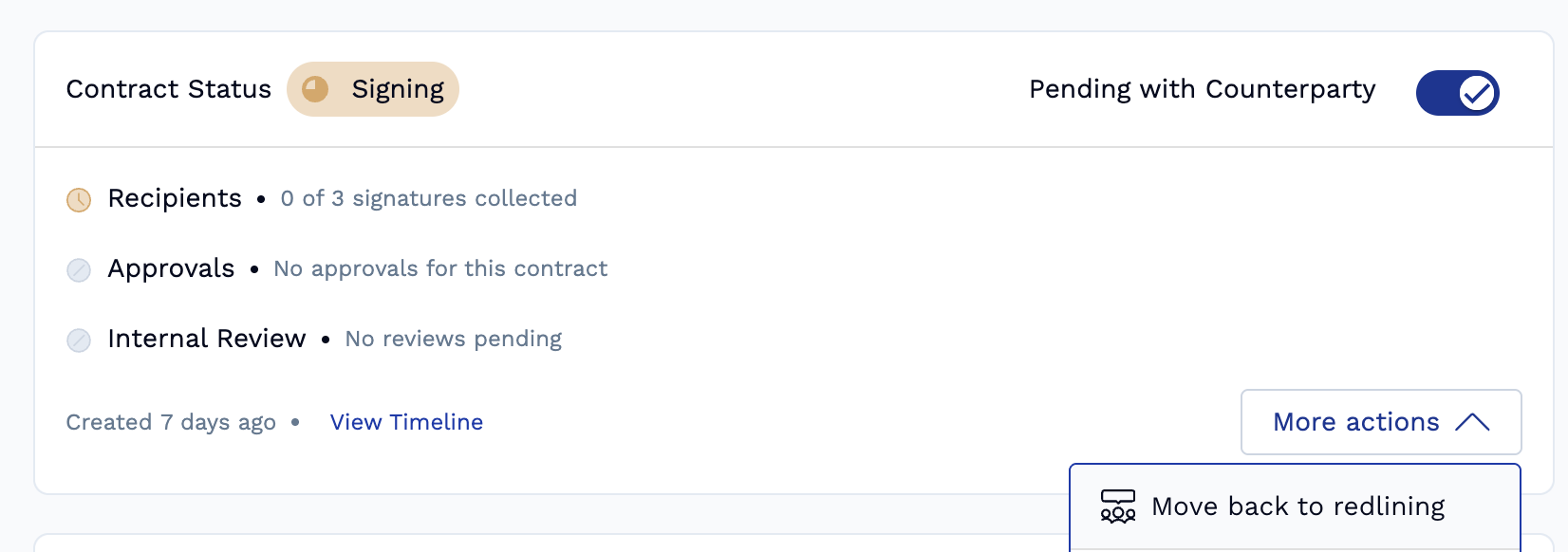Click the Signing status pie icon
Viewport: 1568px width, 552px height.
tap(315, 89)
